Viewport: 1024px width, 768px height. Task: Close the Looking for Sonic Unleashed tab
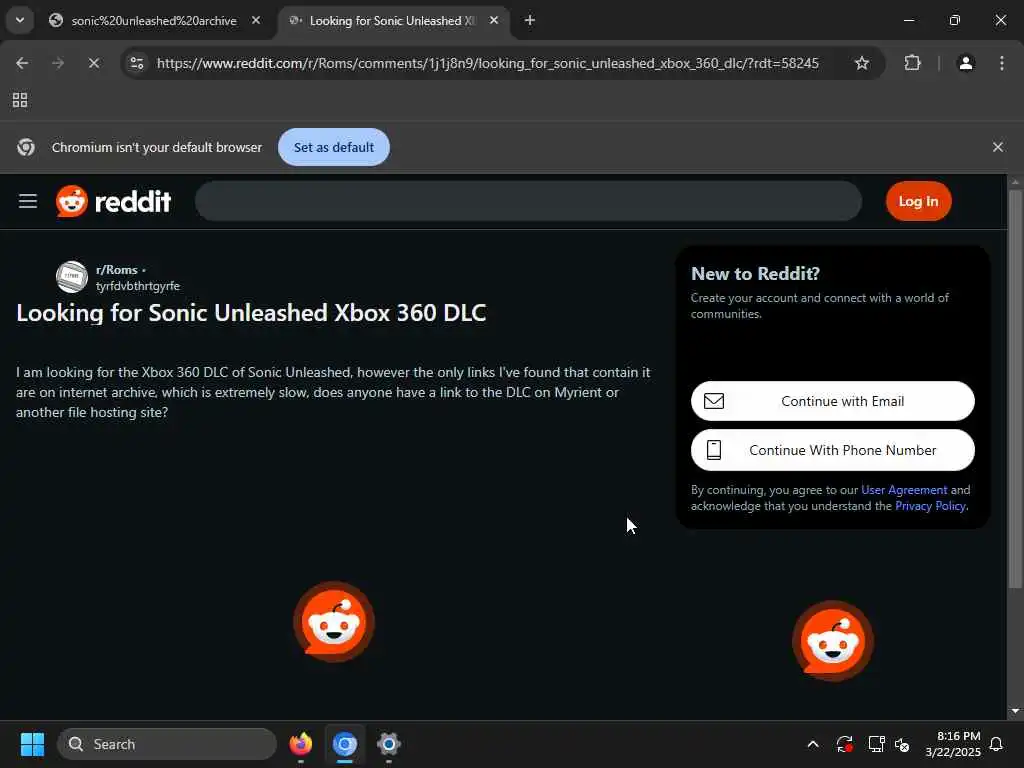[494, 21]
